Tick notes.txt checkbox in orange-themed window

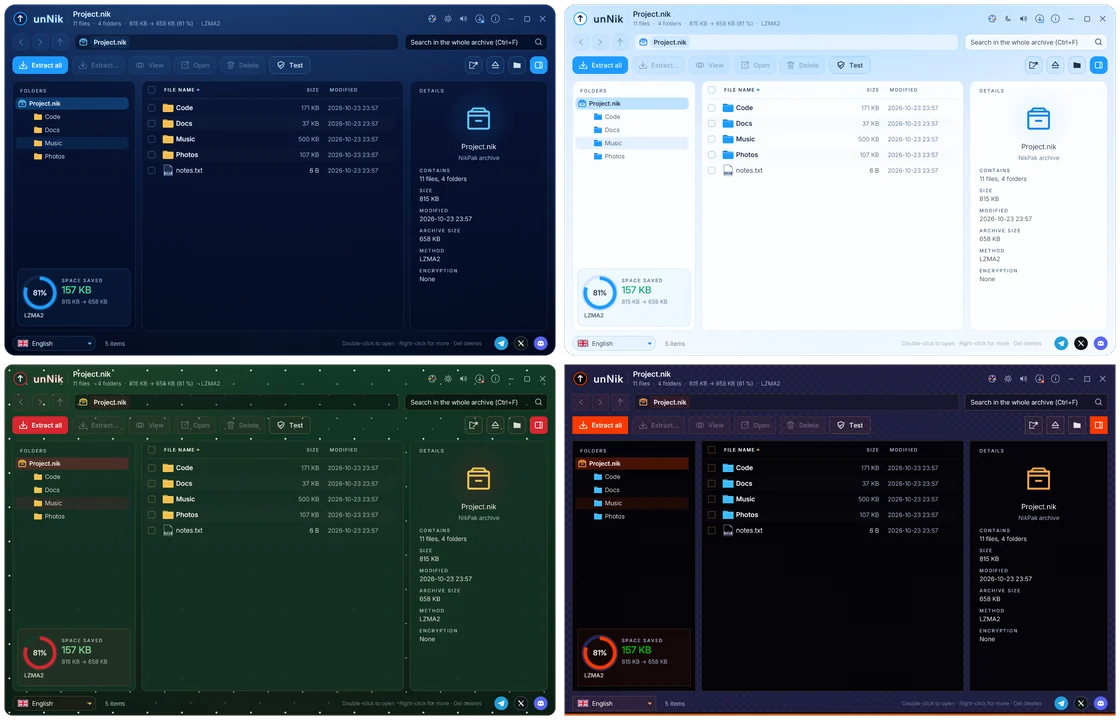pyautogui.click(x=711, y=531)
